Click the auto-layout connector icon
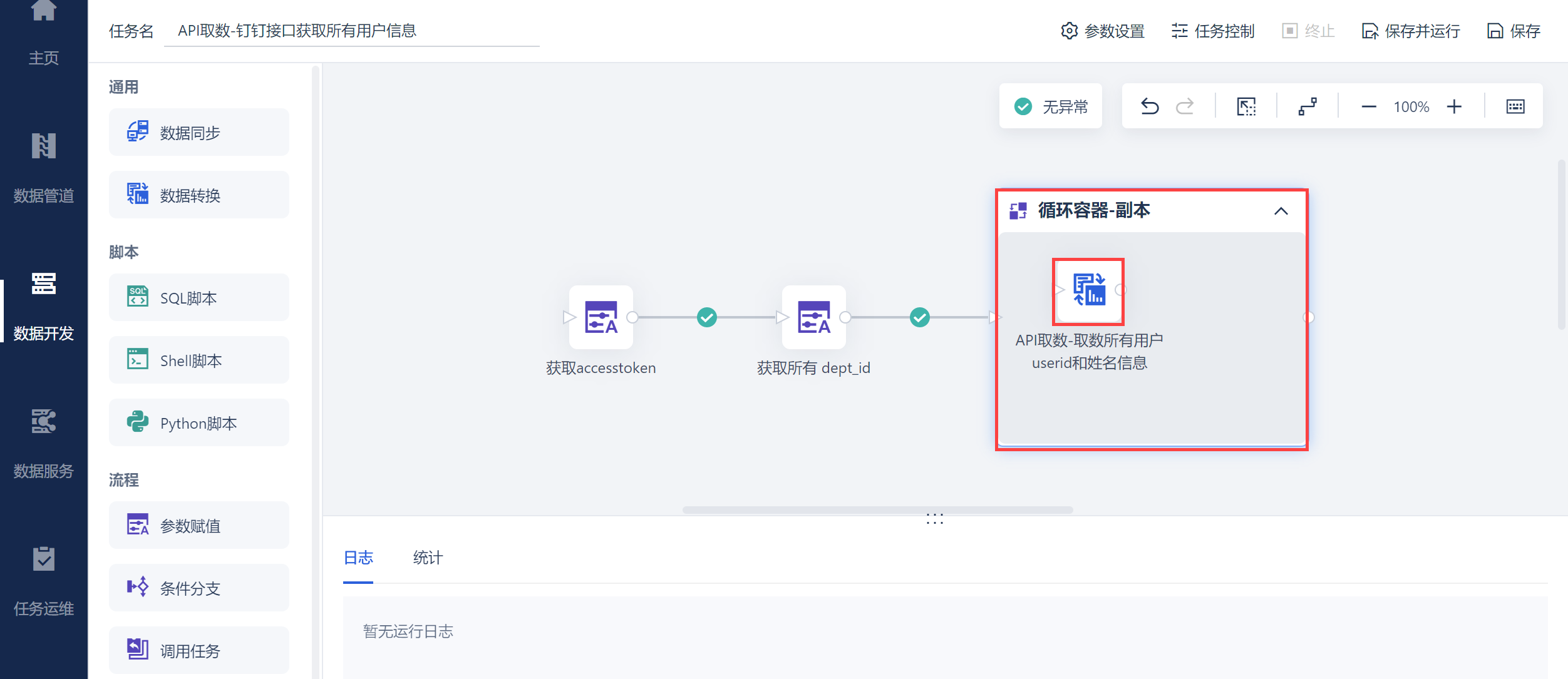 tap(1308, 106)
